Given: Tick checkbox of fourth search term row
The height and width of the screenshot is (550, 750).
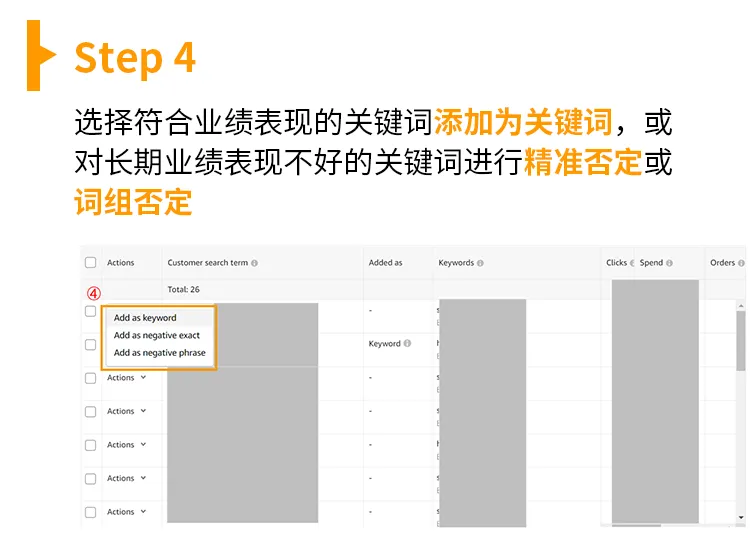Looking at the screenshot, I should (90, 412).
